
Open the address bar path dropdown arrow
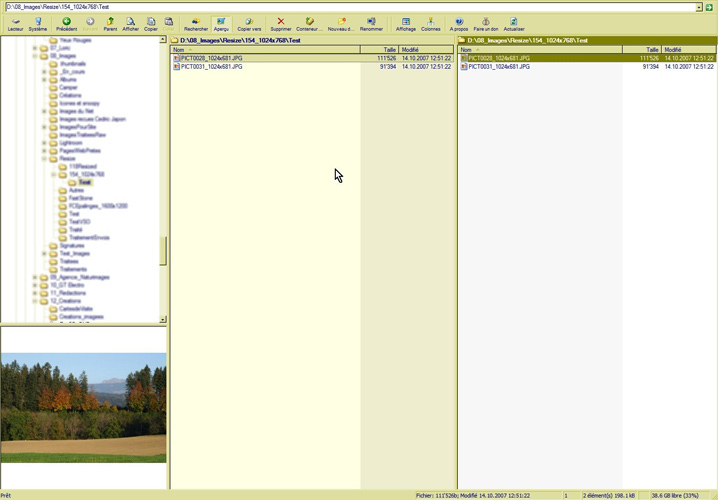pos(698,7)
